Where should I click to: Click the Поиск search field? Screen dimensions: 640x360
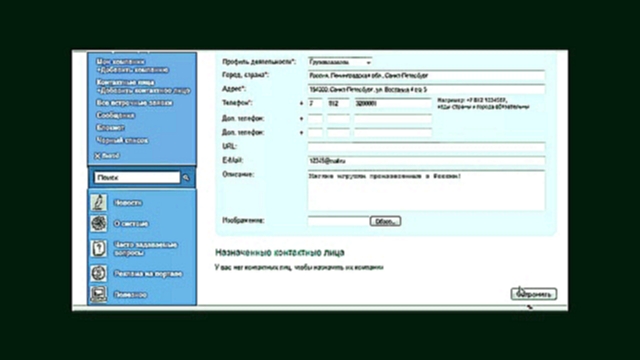pos(137,178)
